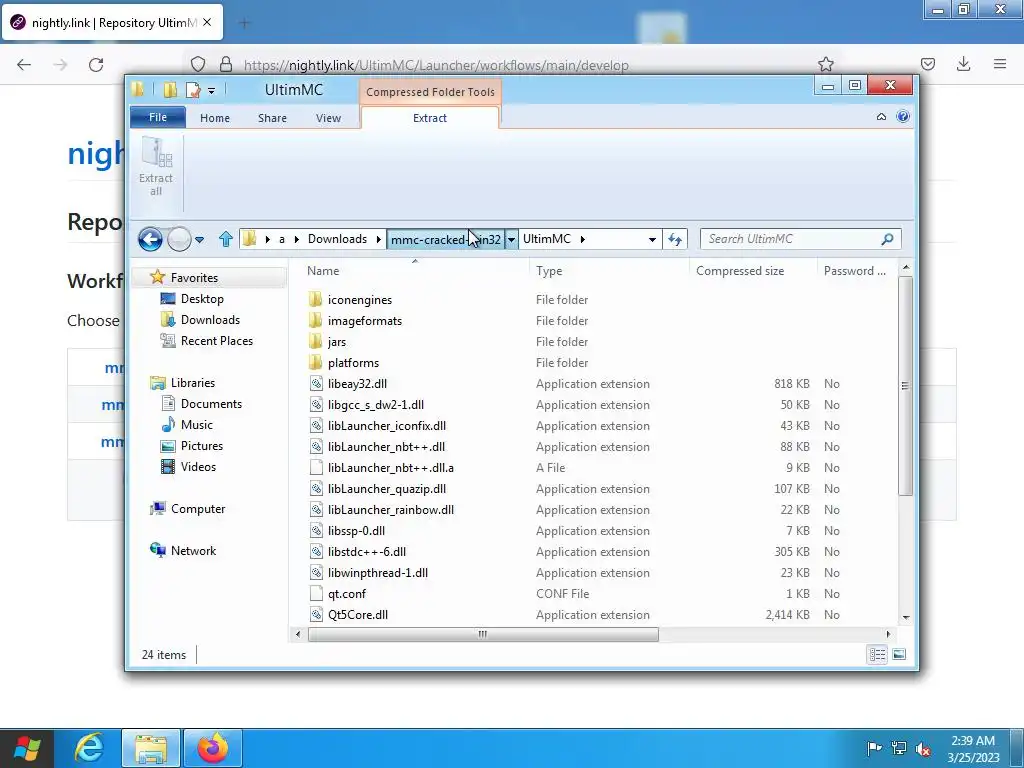1024x768 pixels.
Task: Select the platforms folder row
Action: 594,362
